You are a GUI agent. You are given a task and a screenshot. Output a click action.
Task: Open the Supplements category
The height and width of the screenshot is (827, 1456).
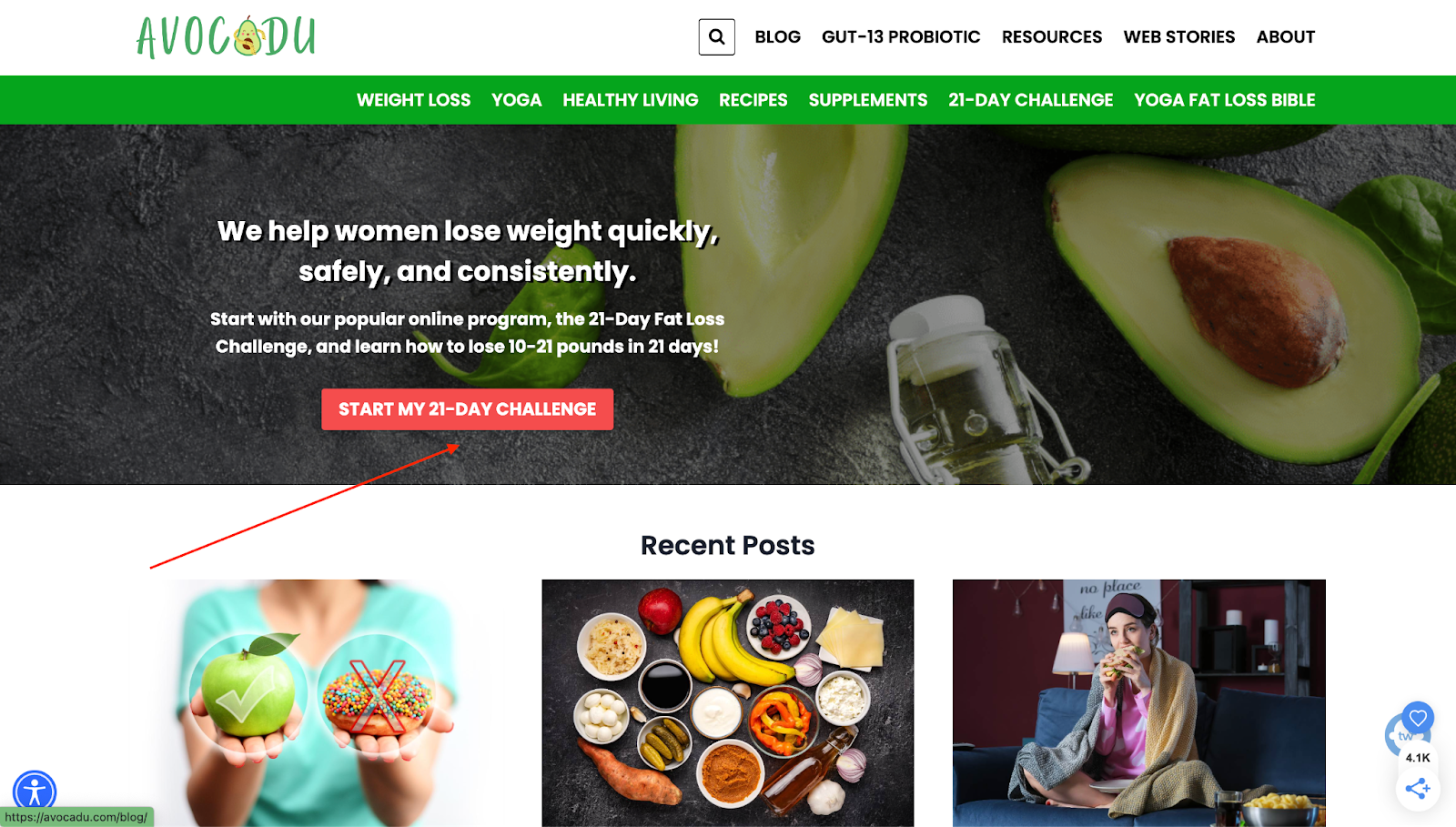pyautogui.click(x=867, y=100)
